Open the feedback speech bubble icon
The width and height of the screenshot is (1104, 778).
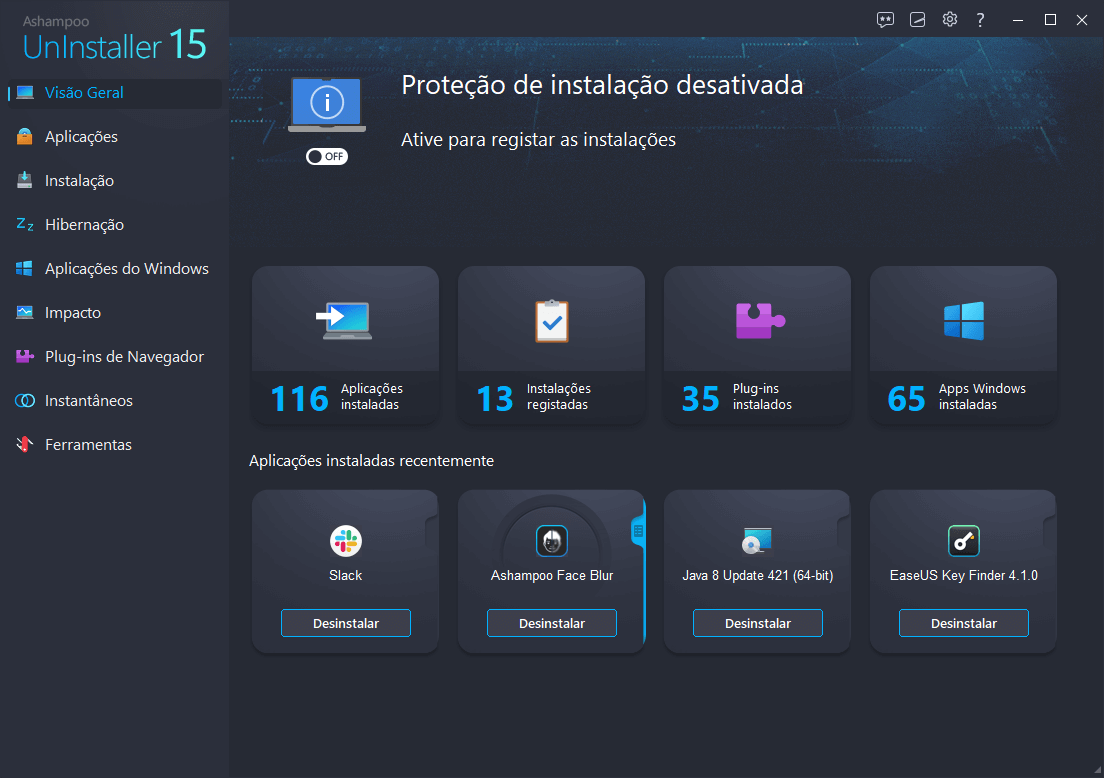coord(885,20)
